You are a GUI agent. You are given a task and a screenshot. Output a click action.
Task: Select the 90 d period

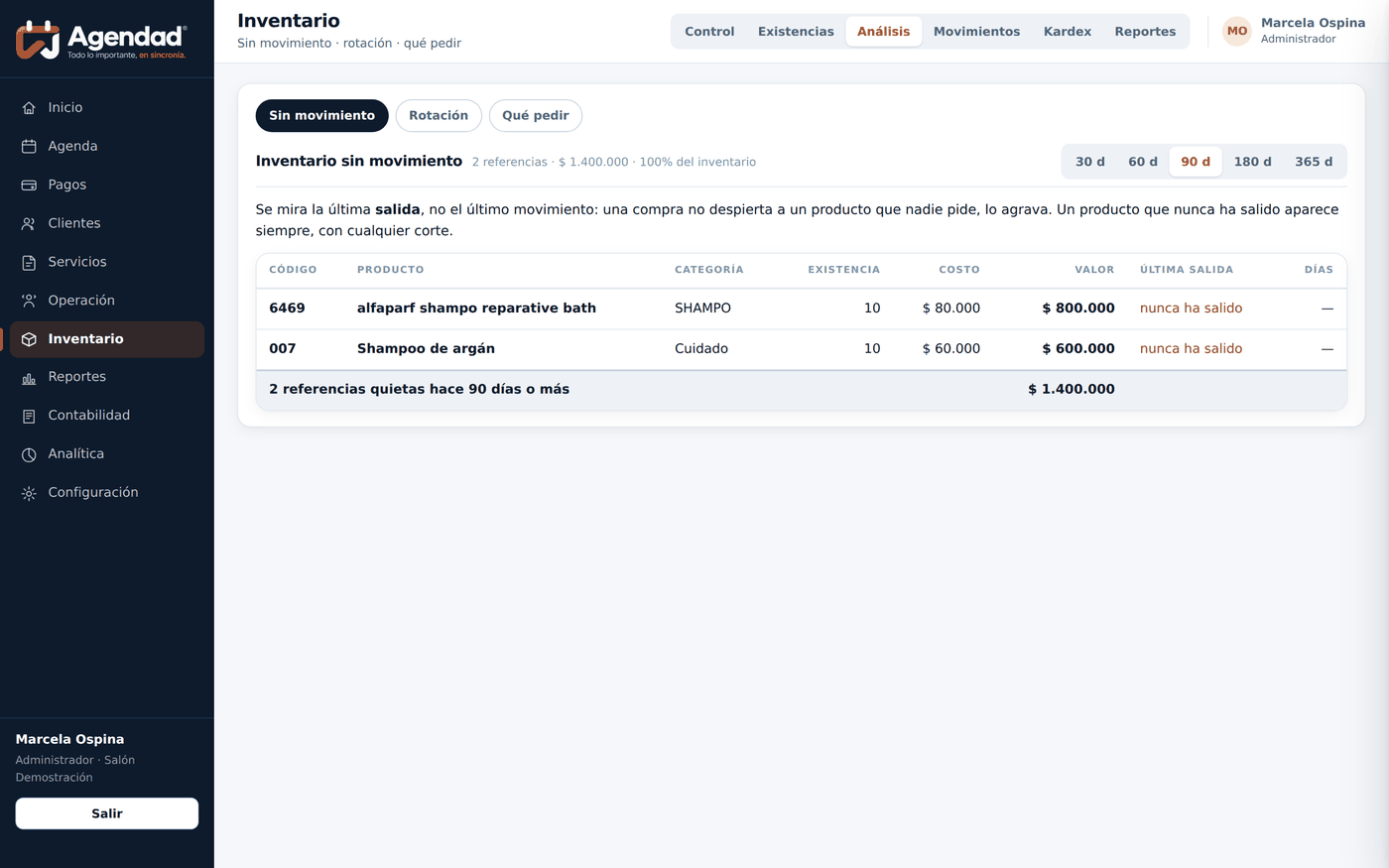coord(1196,162)
